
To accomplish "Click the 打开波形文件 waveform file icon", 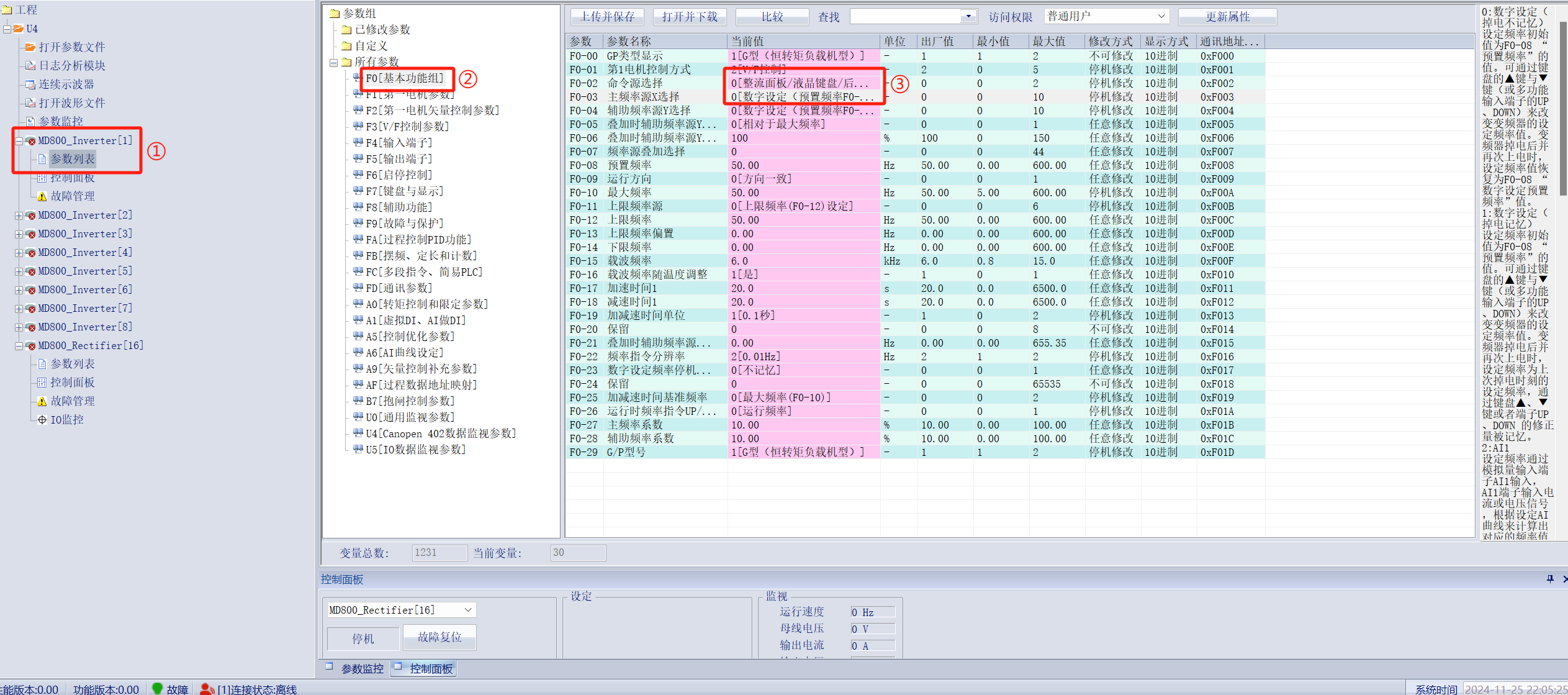I will 30,103.
